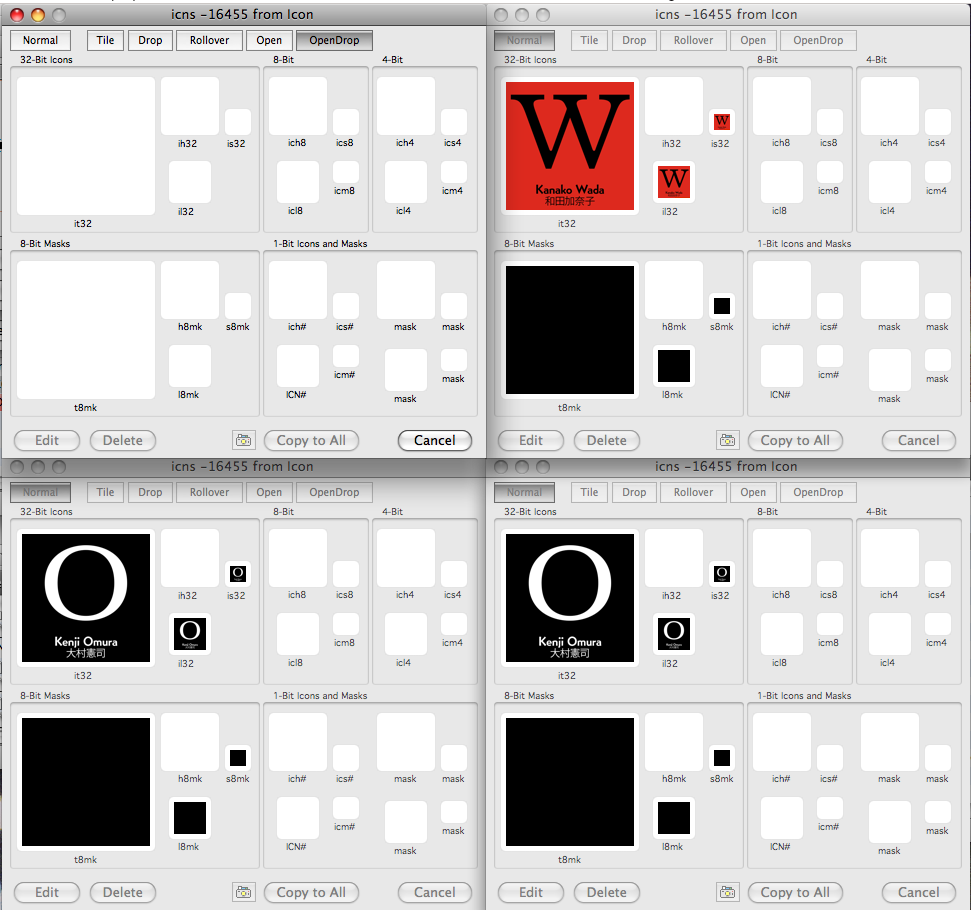
Task: Switch to the Normal tab in the active top-left window
Action: point(40,40)
